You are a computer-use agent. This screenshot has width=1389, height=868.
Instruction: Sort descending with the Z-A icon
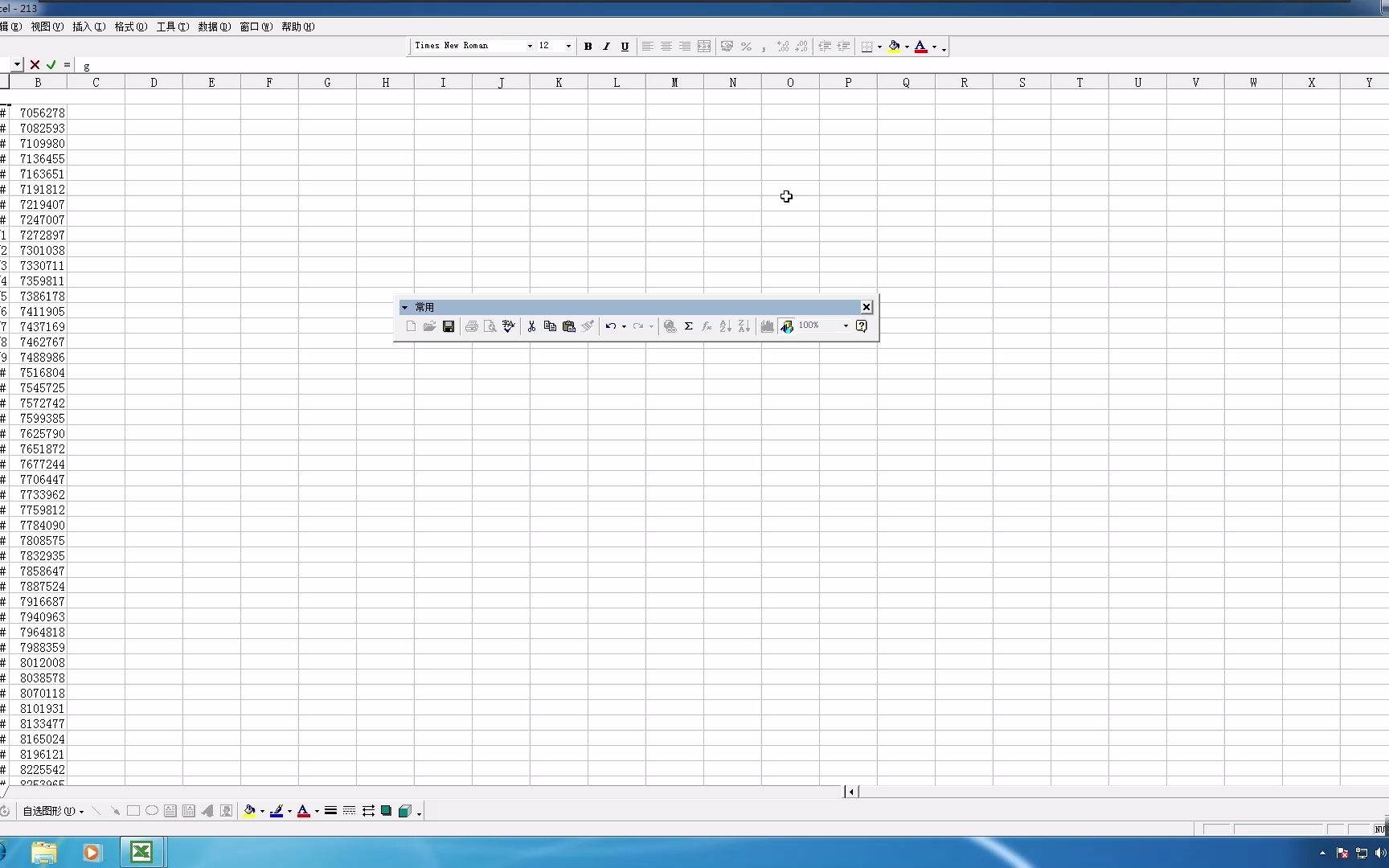pos(743,325)
